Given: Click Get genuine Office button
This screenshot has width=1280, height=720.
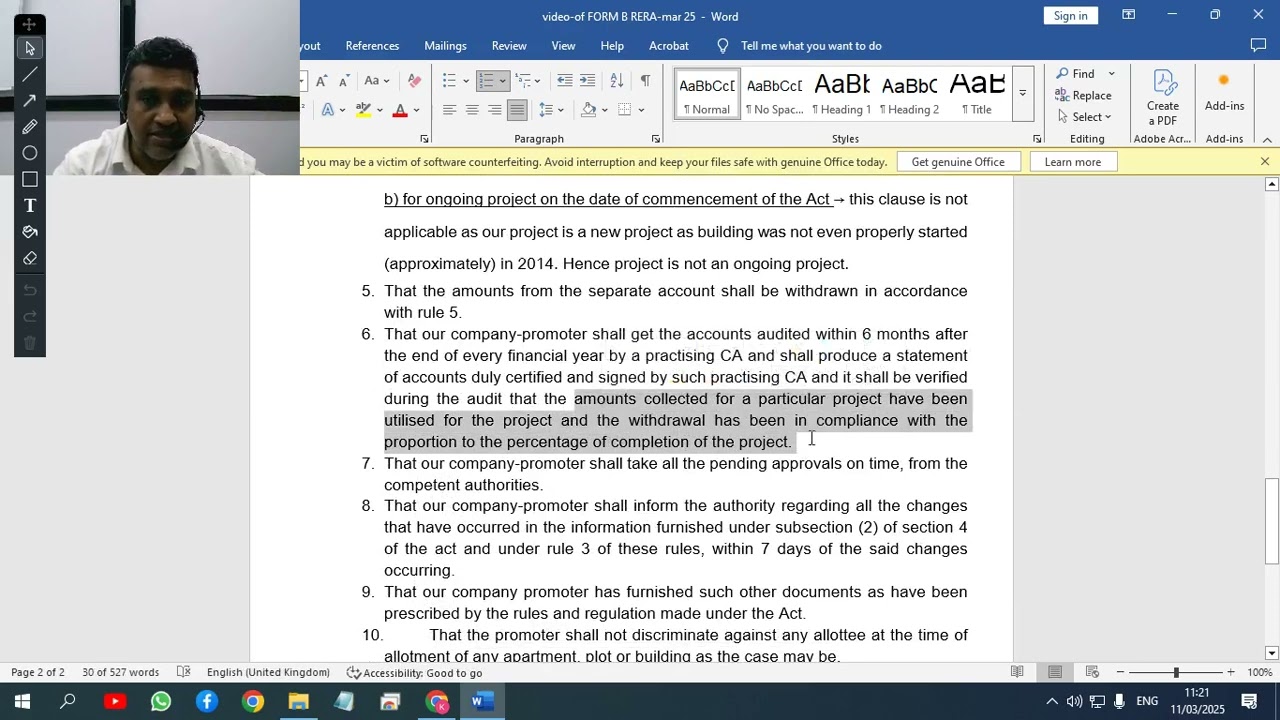Looking at the screenshot, I should (958, 162).
